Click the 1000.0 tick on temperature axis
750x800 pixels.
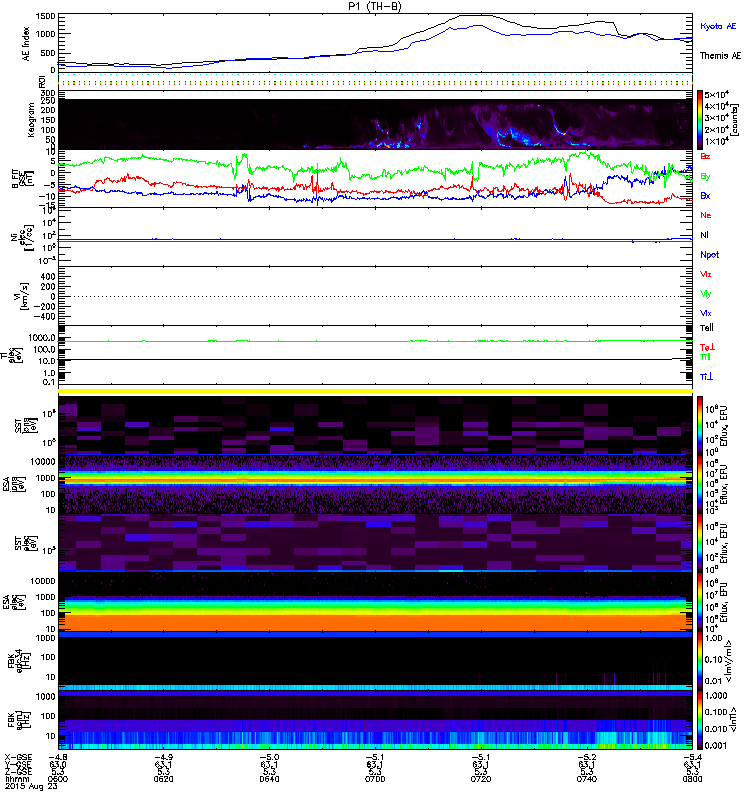pos(42,338)
